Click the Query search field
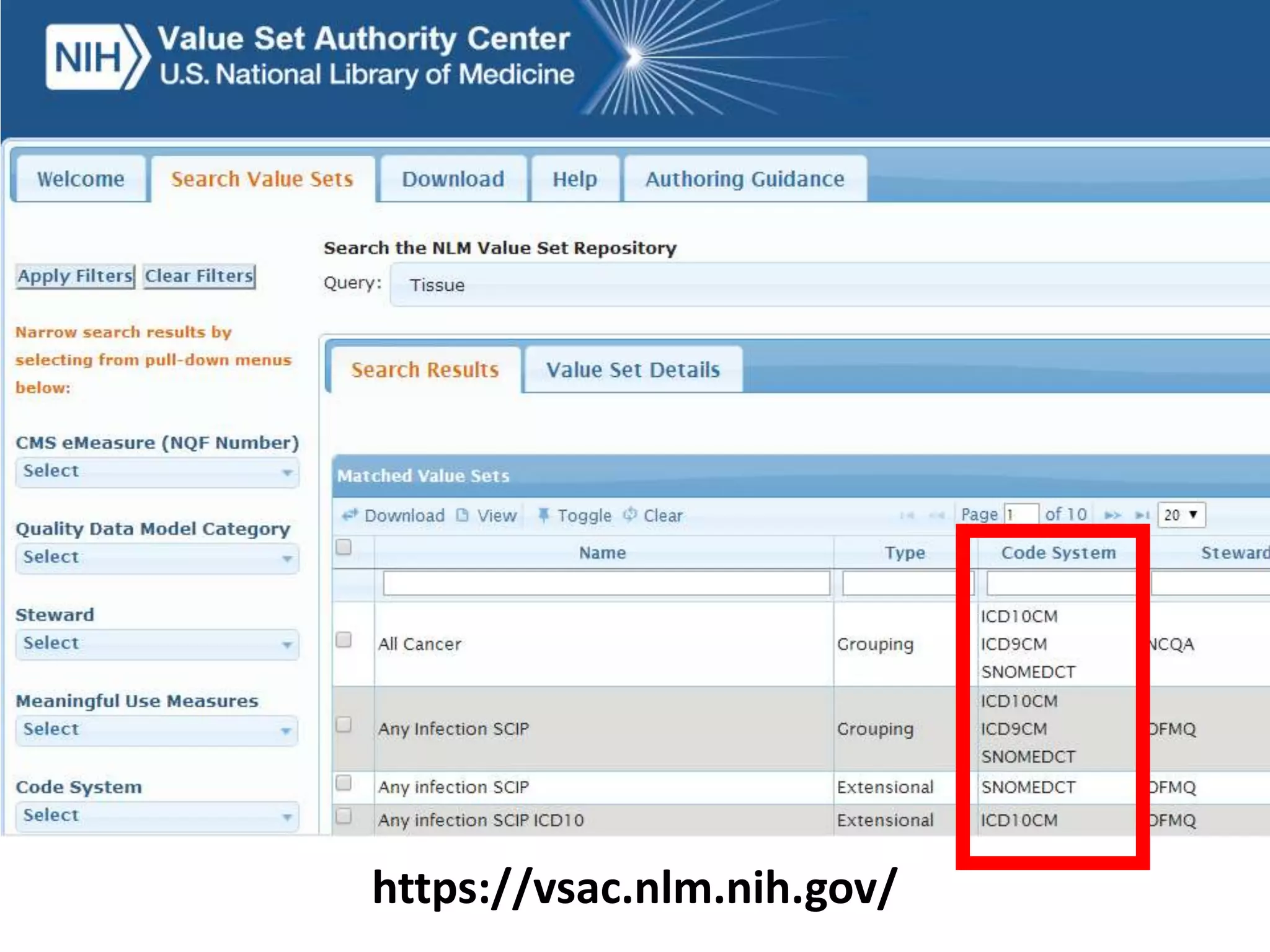 [830, 284]
